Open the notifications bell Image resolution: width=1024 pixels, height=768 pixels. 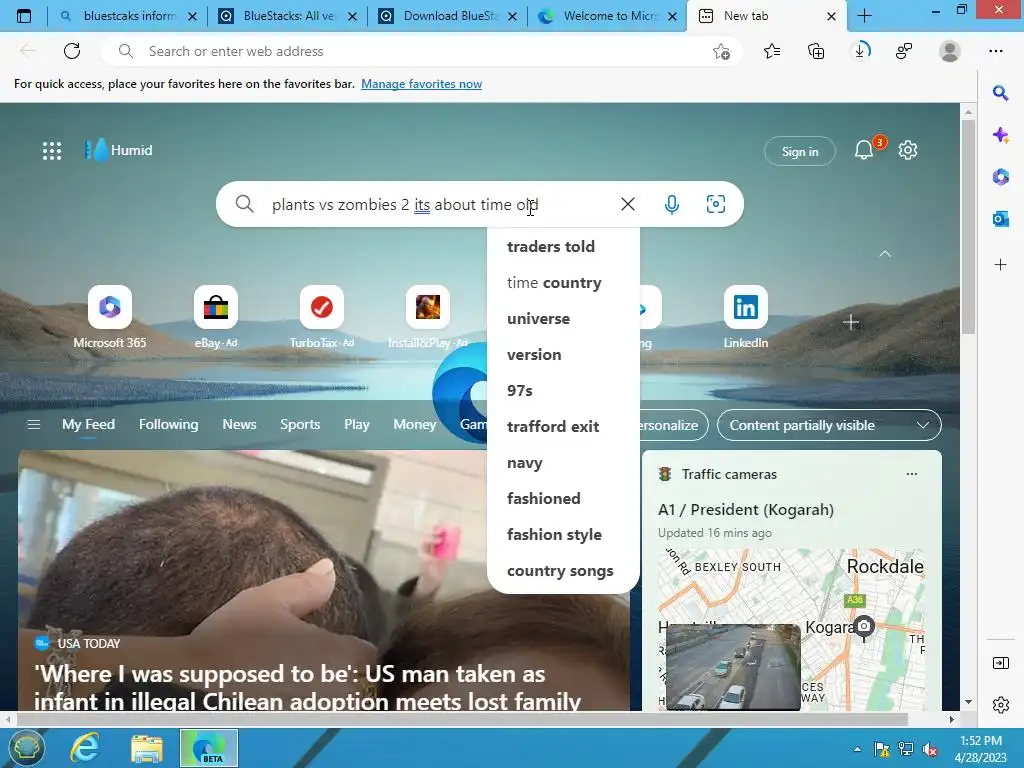(864, 150)
